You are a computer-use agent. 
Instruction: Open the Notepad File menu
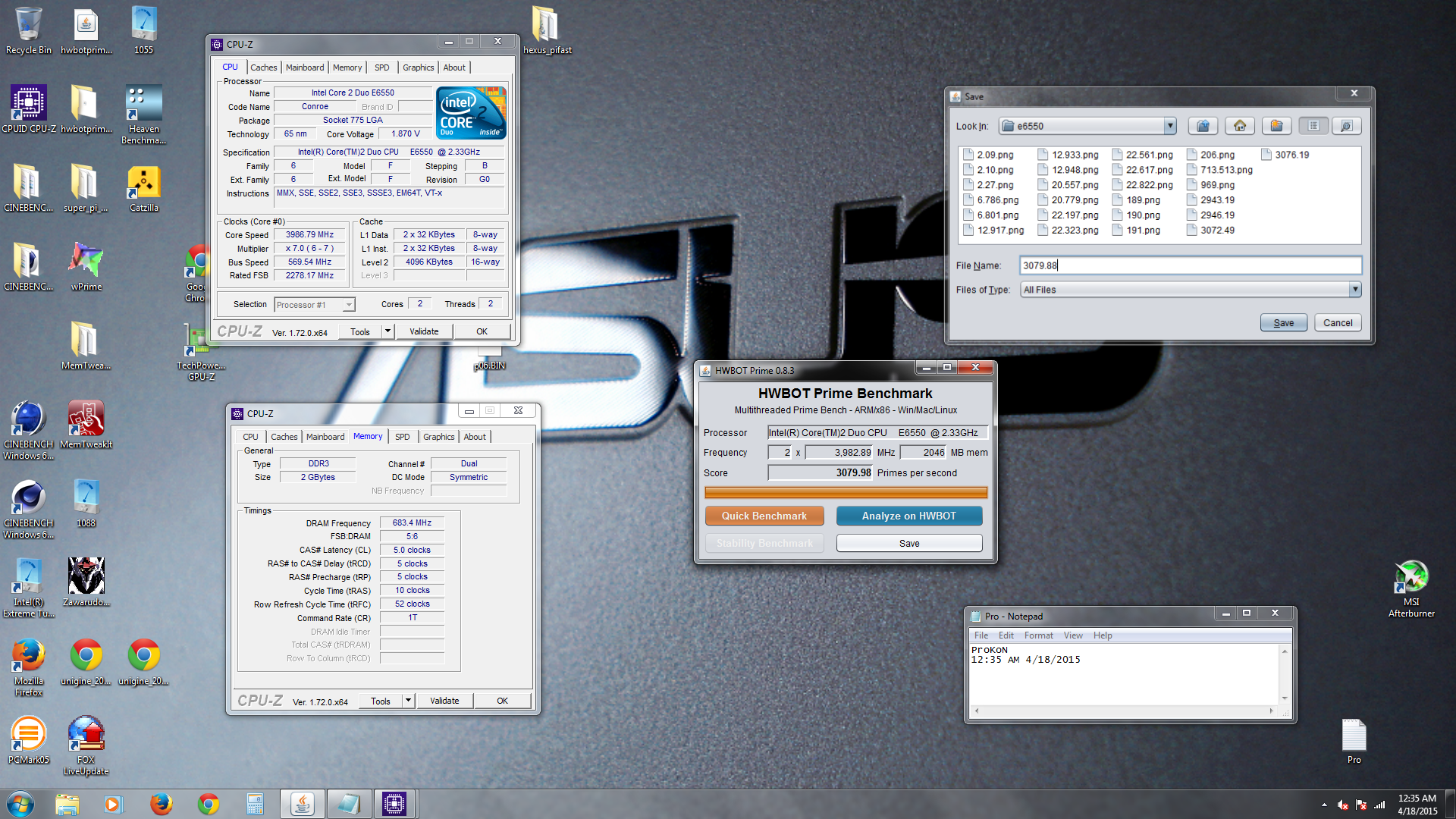pyautogui.click(x=981, y=635)
